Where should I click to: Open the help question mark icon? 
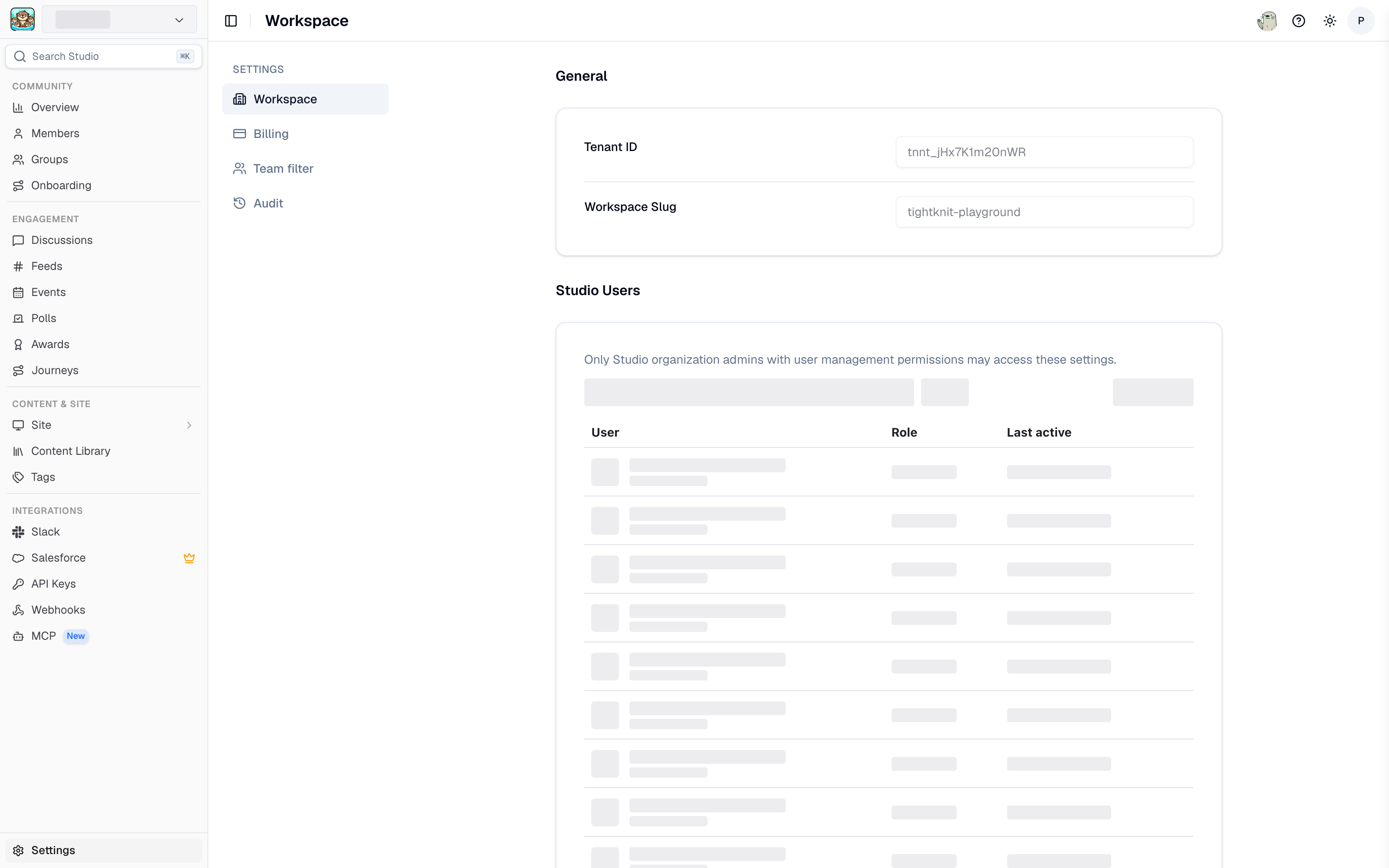pos(1298,21)
